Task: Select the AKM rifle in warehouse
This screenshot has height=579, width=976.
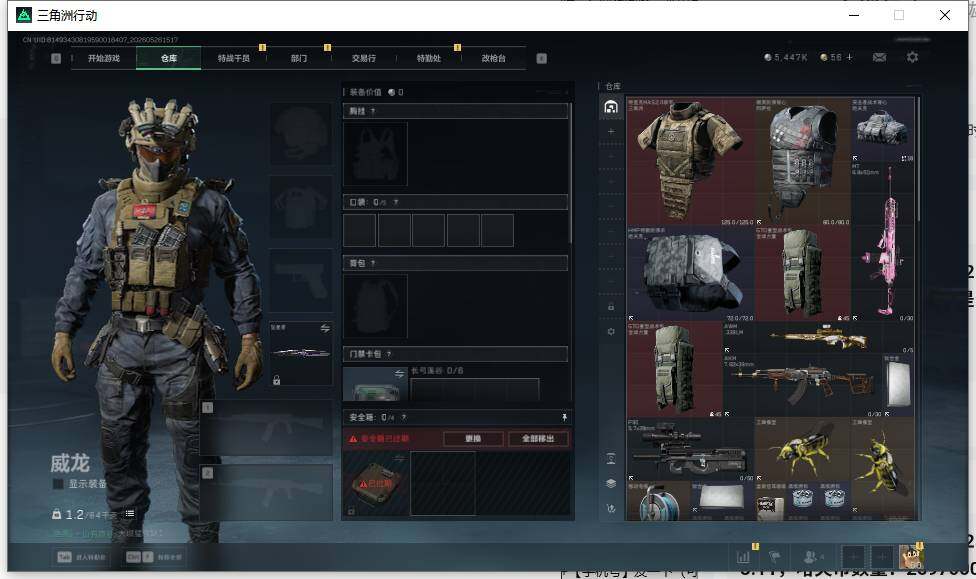Action: click(802, 385)
